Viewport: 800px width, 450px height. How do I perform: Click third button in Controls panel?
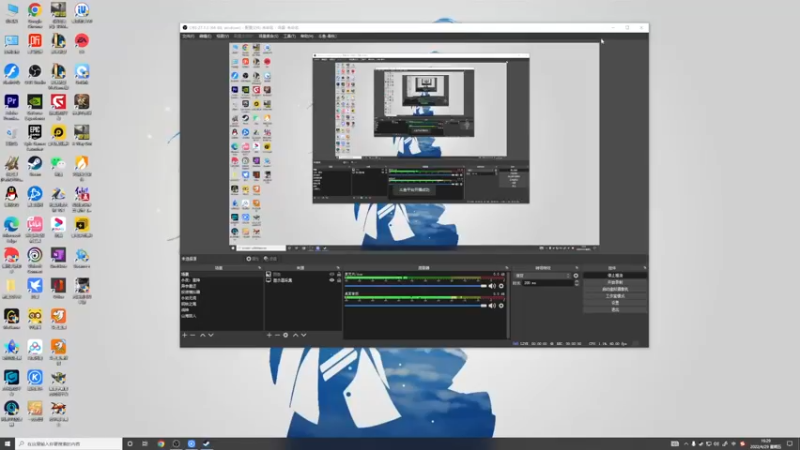(x=615, y=289)
